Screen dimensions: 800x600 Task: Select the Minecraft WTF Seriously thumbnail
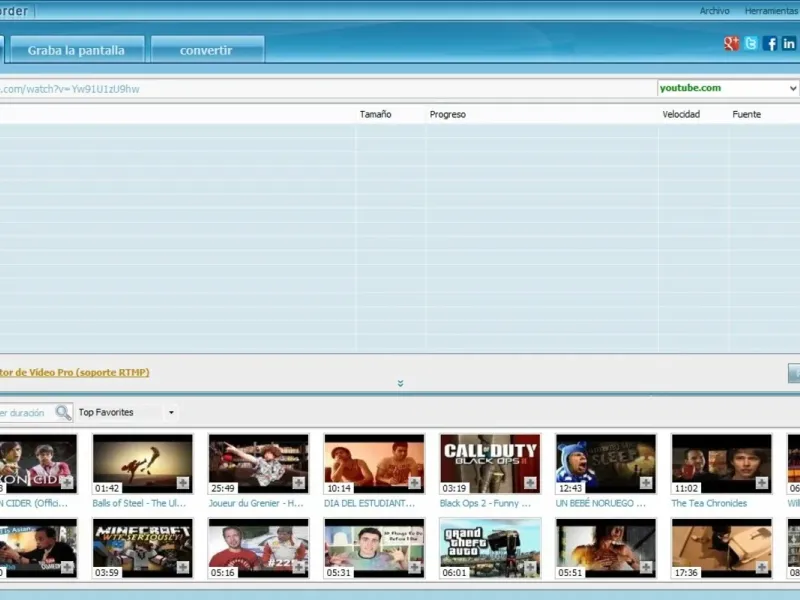142,548
